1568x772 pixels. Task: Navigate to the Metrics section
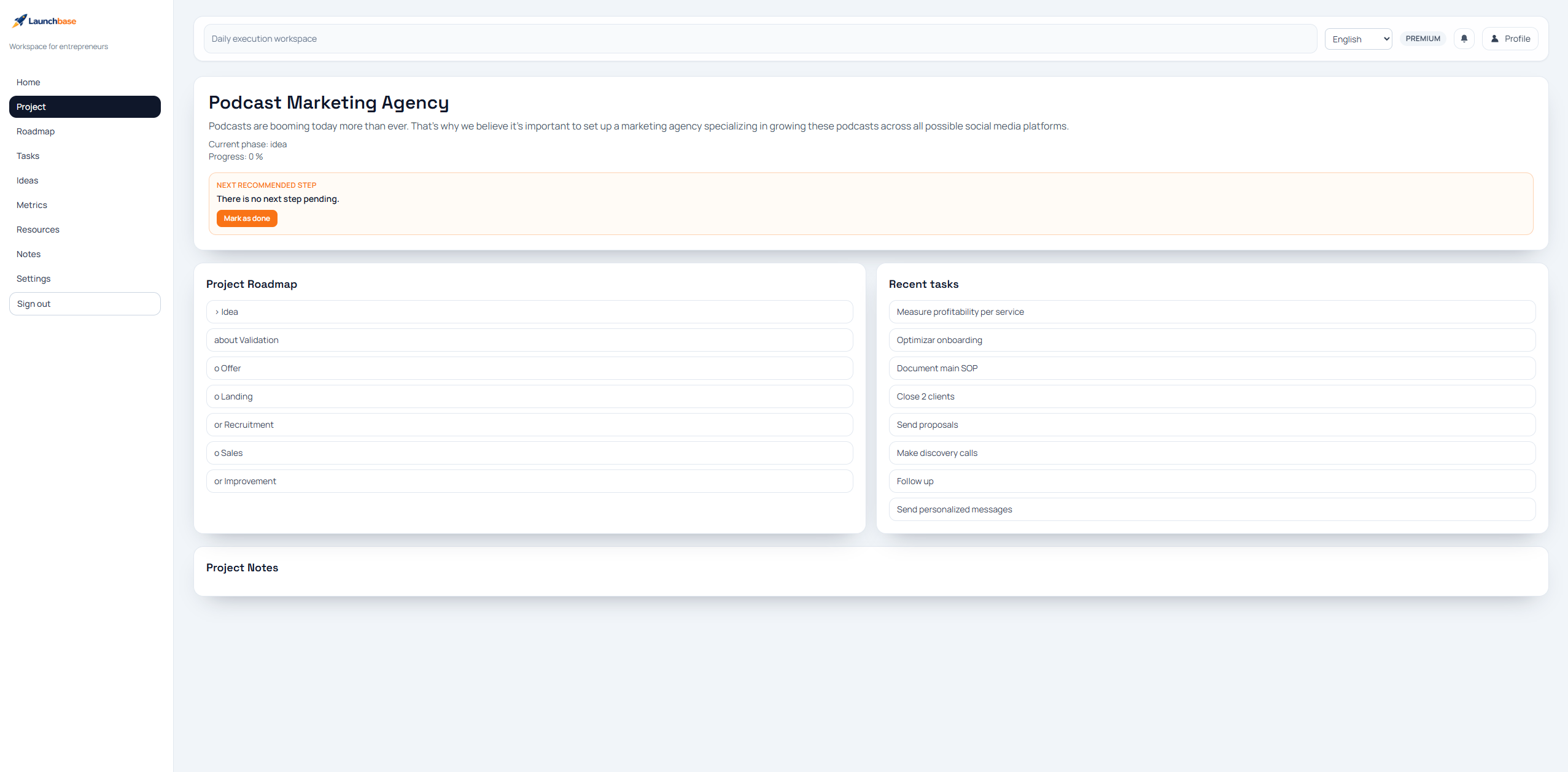point(32,204)
